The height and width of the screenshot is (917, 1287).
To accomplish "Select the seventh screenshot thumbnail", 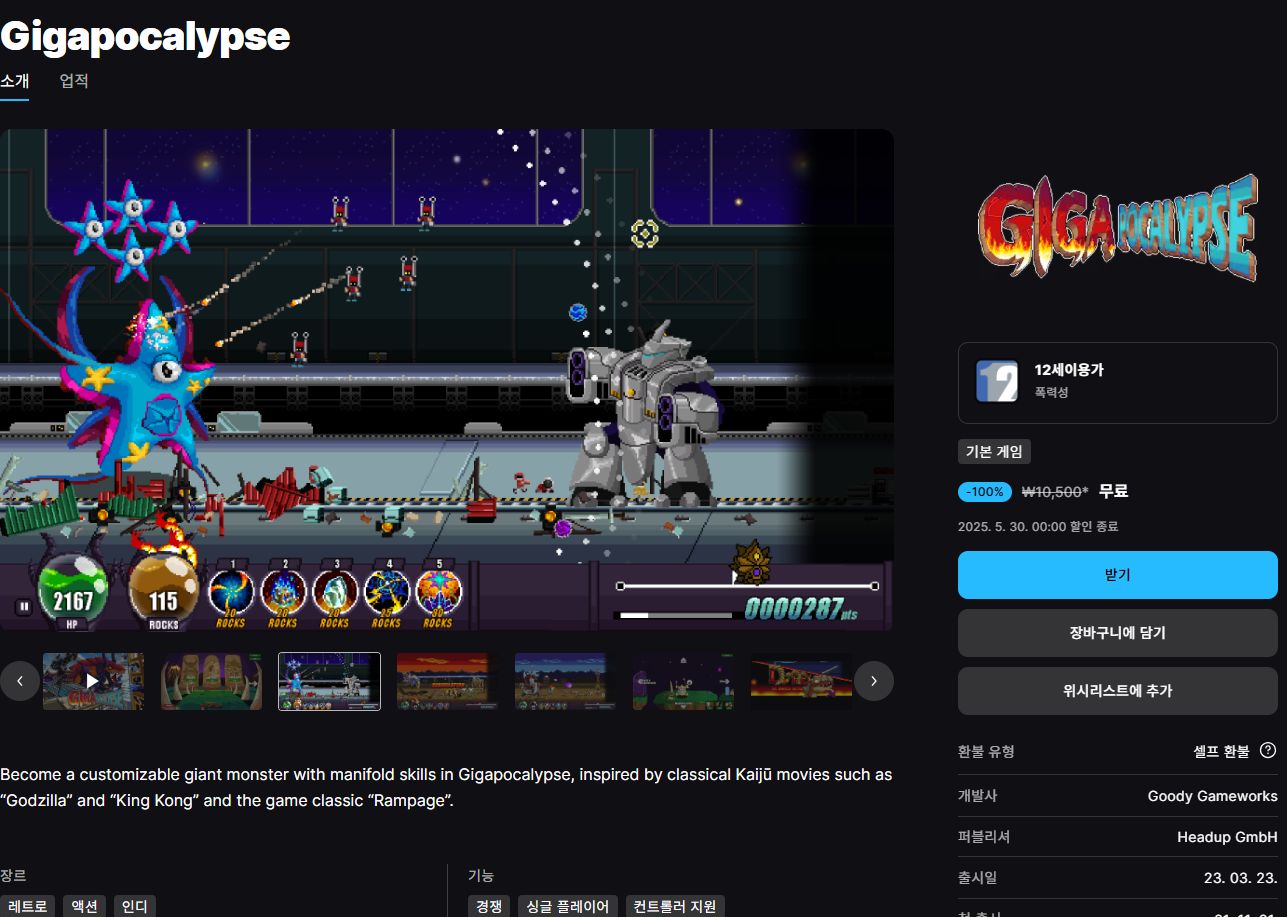I will tap(801, 681).
